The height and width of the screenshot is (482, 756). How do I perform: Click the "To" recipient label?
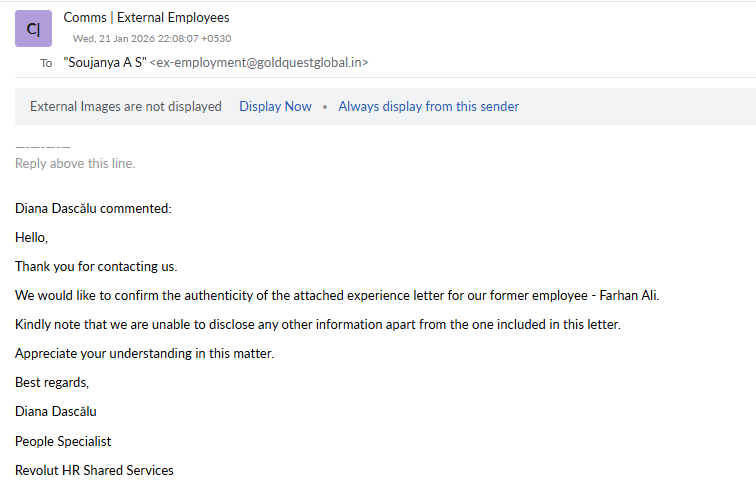pyautogui.click(x=46, y=63)
